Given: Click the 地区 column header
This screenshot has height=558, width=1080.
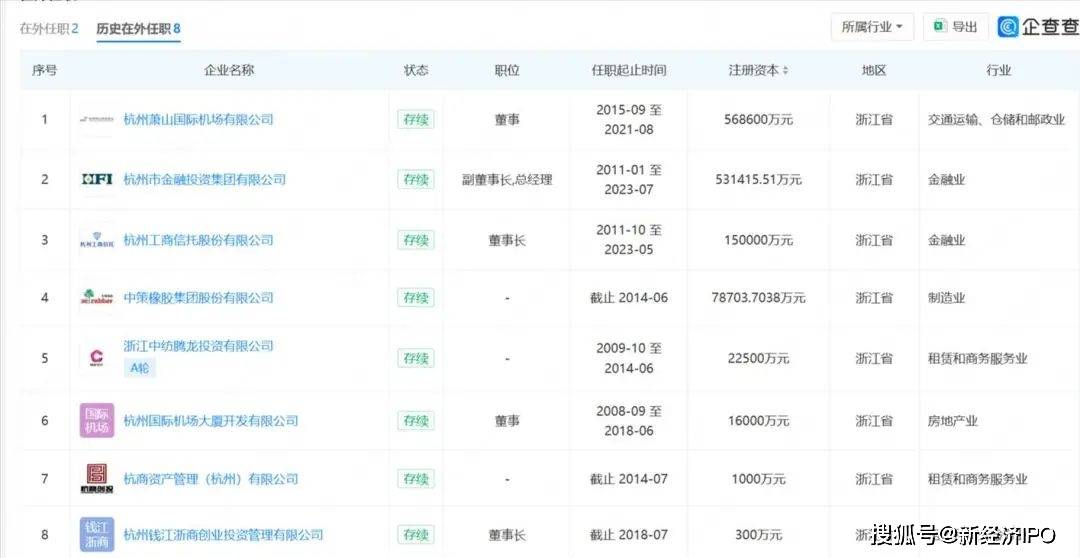Looking at the screenshot, I should pos(874,70).
